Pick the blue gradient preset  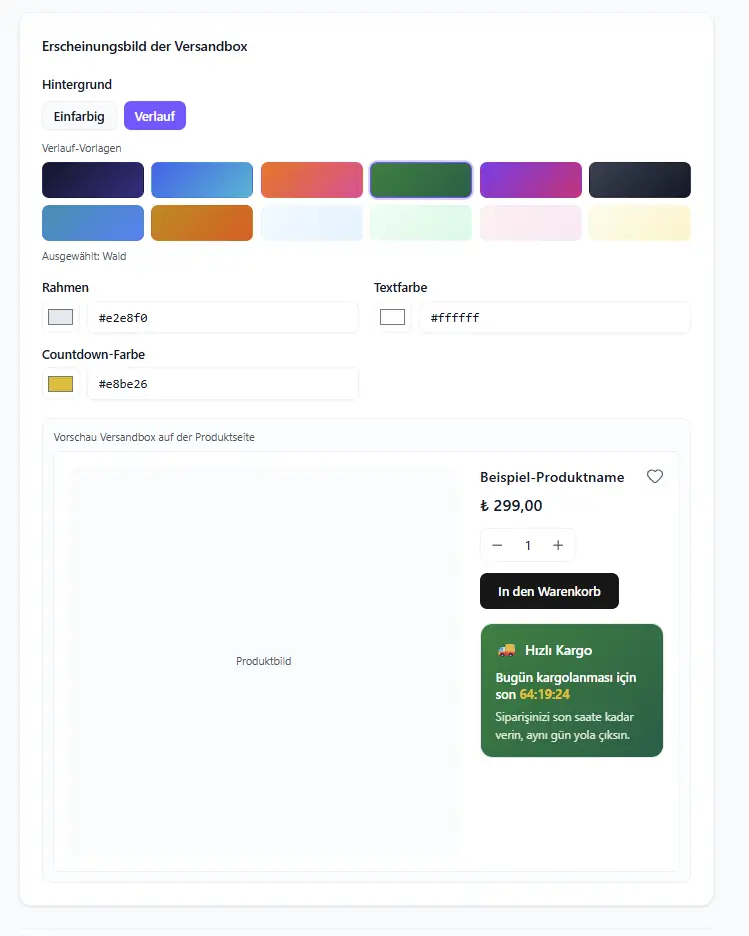[202, 180]
